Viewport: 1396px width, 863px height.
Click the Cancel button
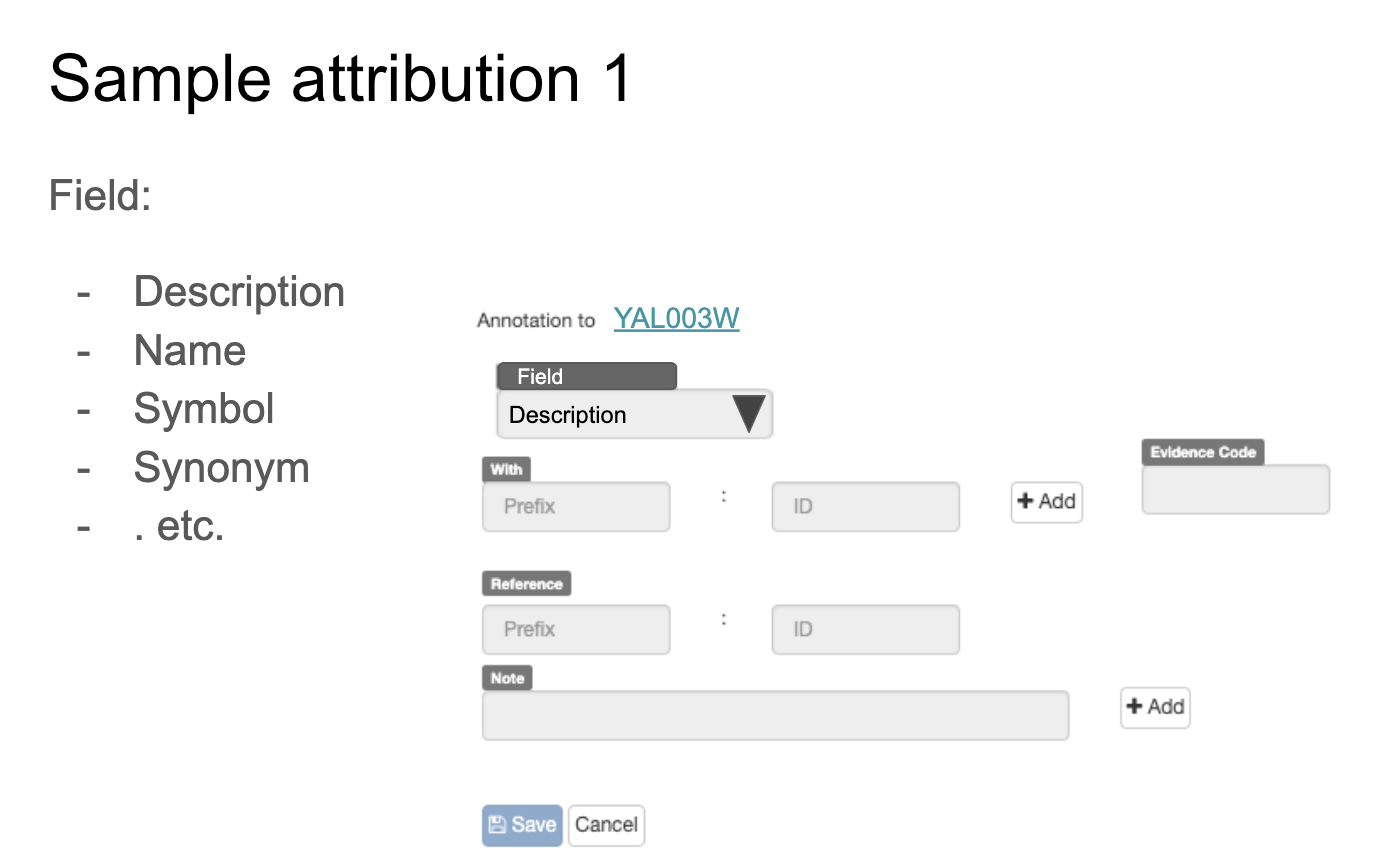[x=605, y=824]
